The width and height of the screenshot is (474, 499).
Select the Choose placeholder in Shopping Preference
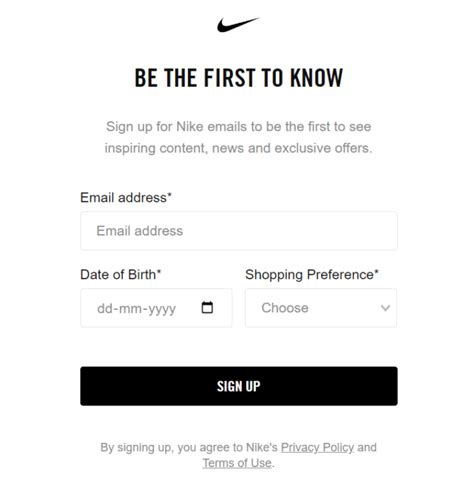point(285,308)
